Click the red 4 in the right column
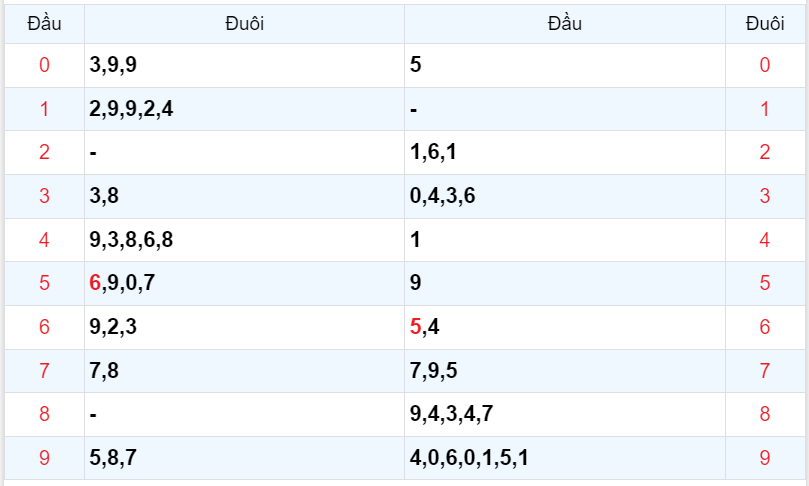Viewport: 809px width, 486px height. pos(765,240)
